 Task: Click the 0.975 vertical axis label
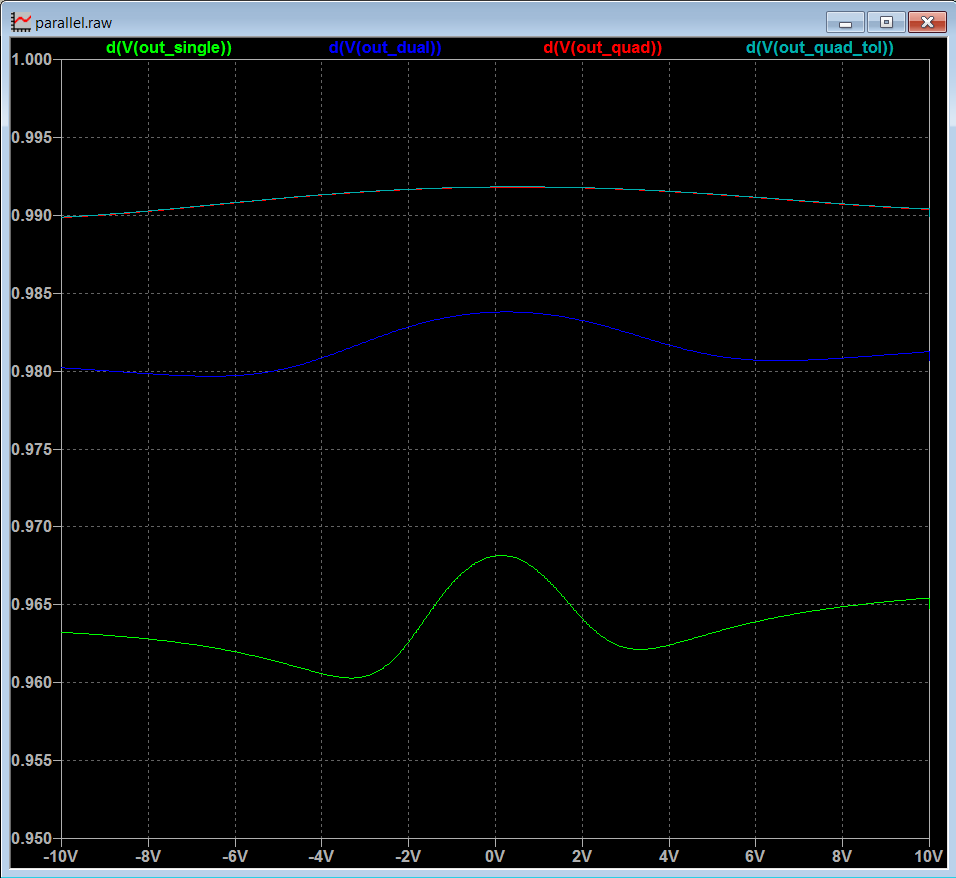pyautogui.click(x=31, y=449)
